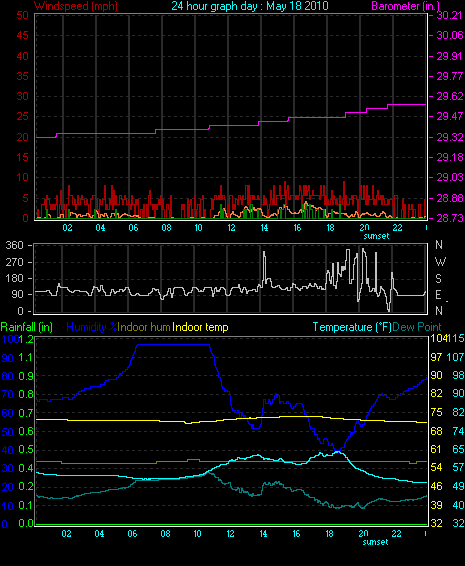465x566 pixels.
Task: Click the blue 100 humidity axis value
Action: 10,339
